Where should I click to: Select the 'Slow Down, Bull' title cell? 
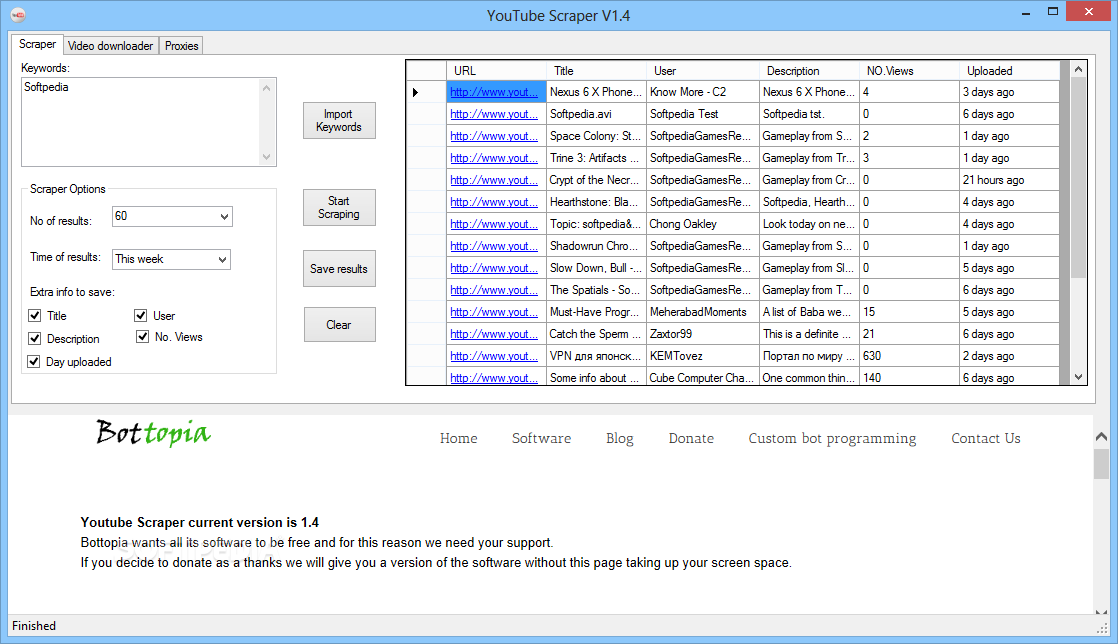[x=596, y=268]
